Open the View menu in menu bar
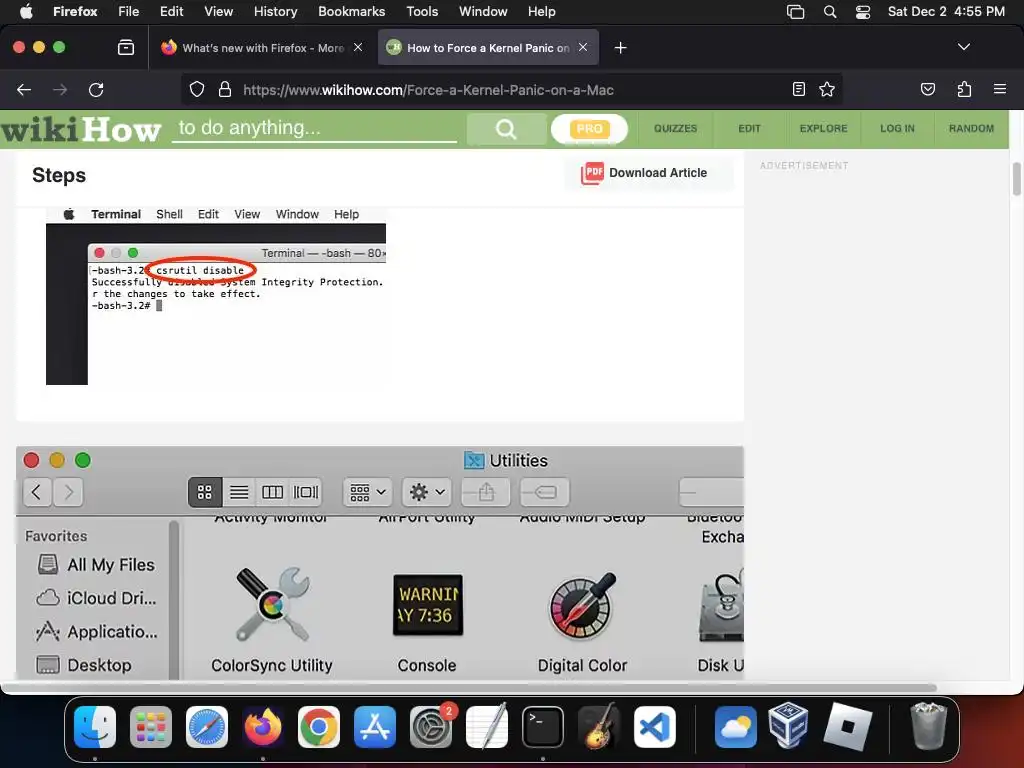Viewport: 1024px width, 768px height. [x=219, y=12]
